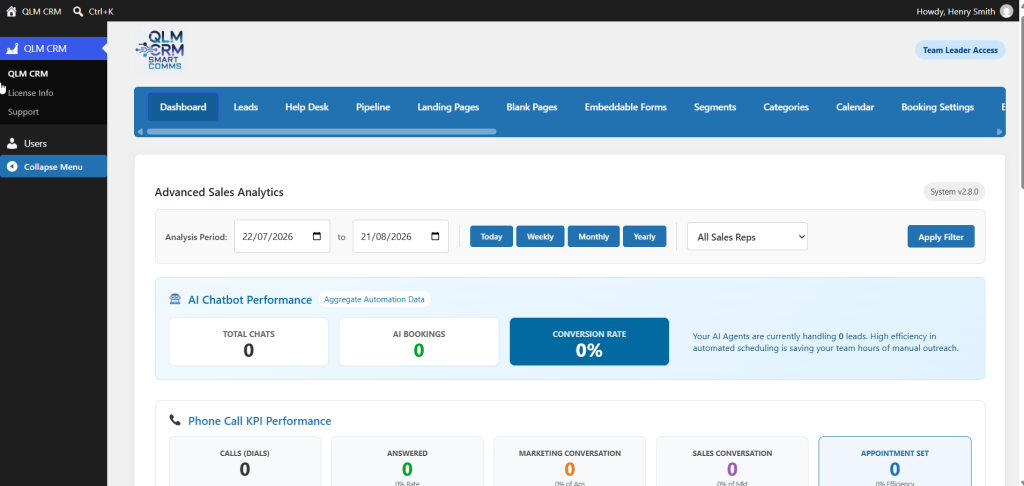Choose the Monthly period button

594,236
